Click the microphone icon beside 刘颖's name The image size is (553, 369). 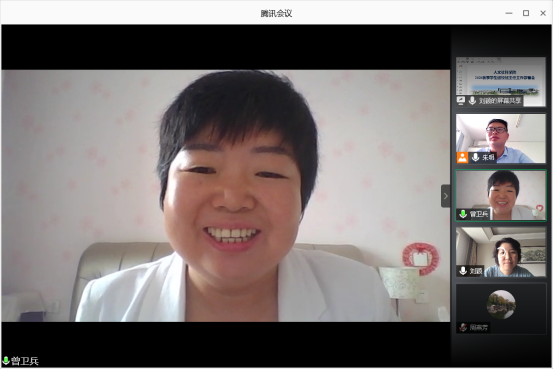[x=463, y=271]
